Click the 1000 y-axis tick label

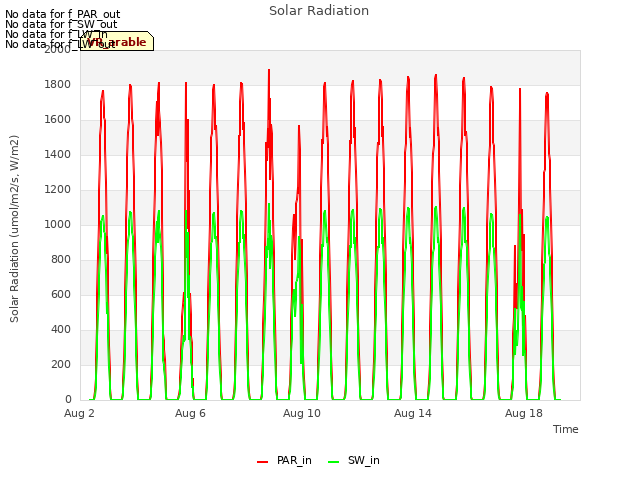(58, 224)
